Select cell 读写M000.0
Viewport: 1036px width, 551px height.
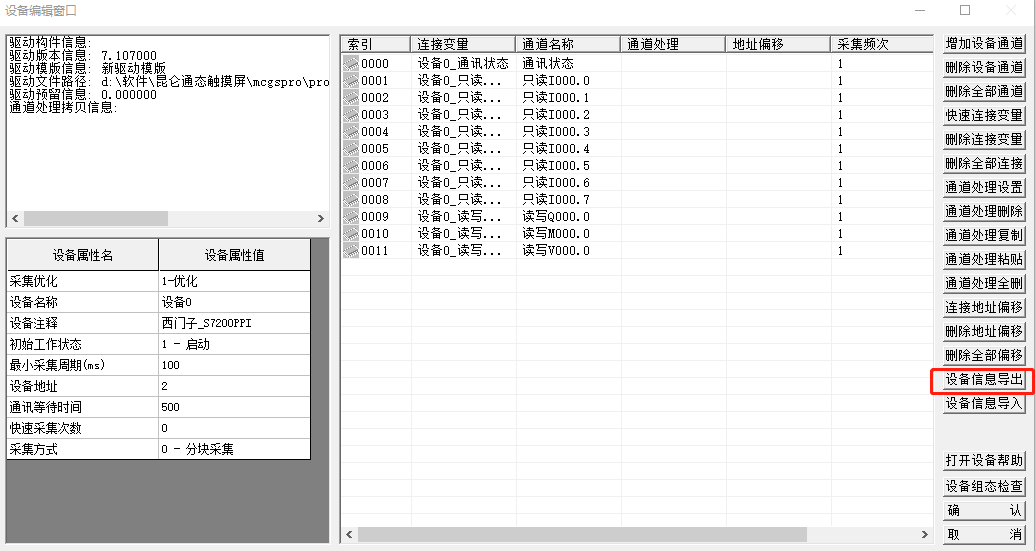pos(556,234)
